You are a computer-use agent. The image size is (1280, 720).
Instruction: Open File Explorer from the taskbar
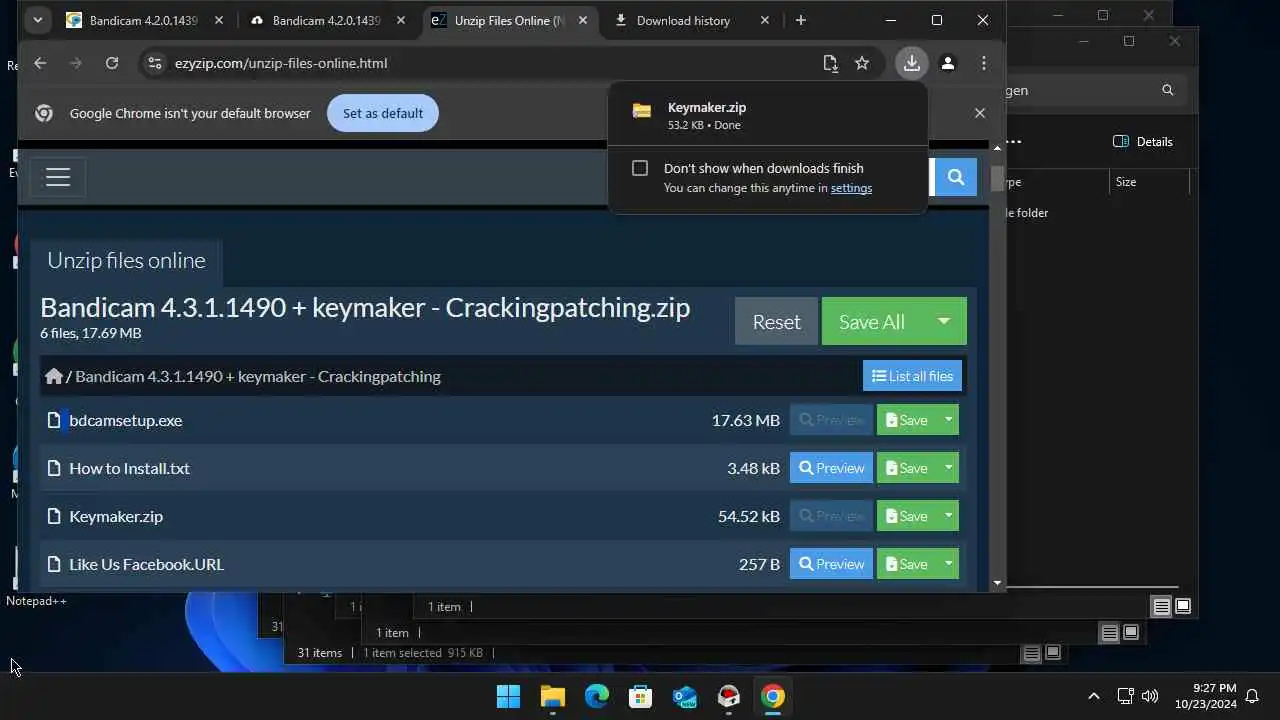click(552, 696)
